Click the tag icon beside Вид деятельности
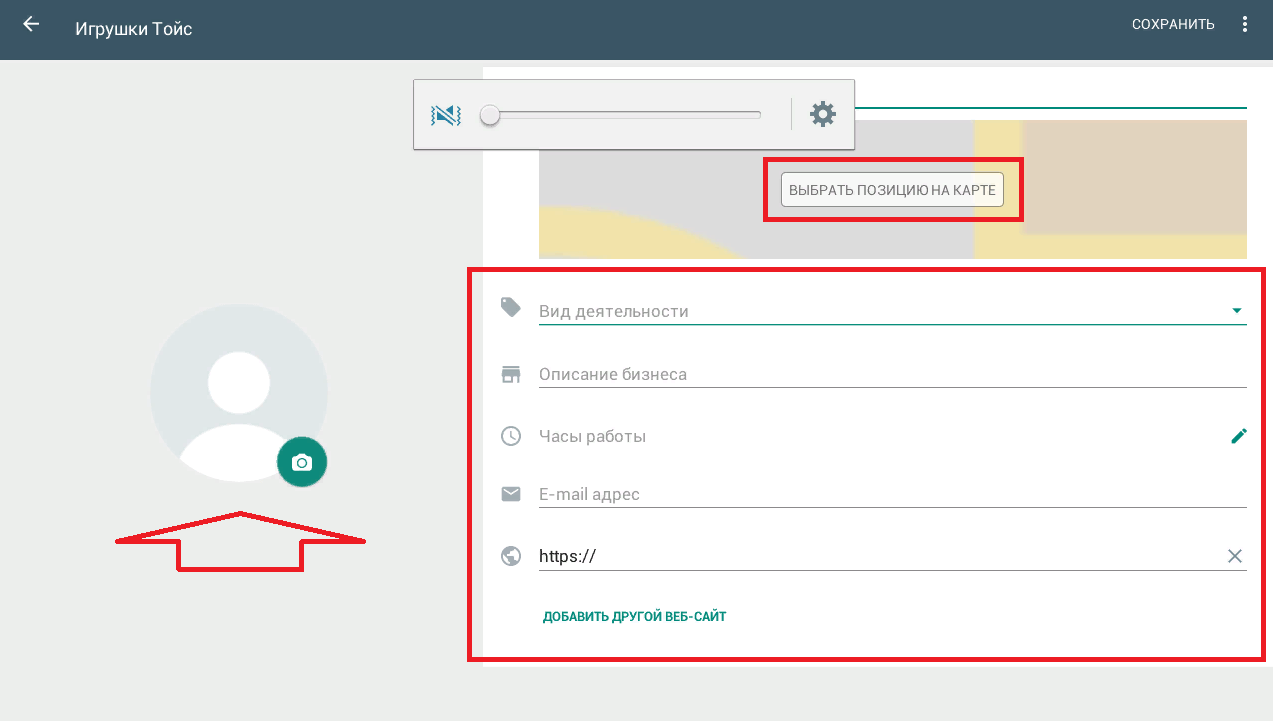Screen dimensions: 1273x721 tap(511, 308)
